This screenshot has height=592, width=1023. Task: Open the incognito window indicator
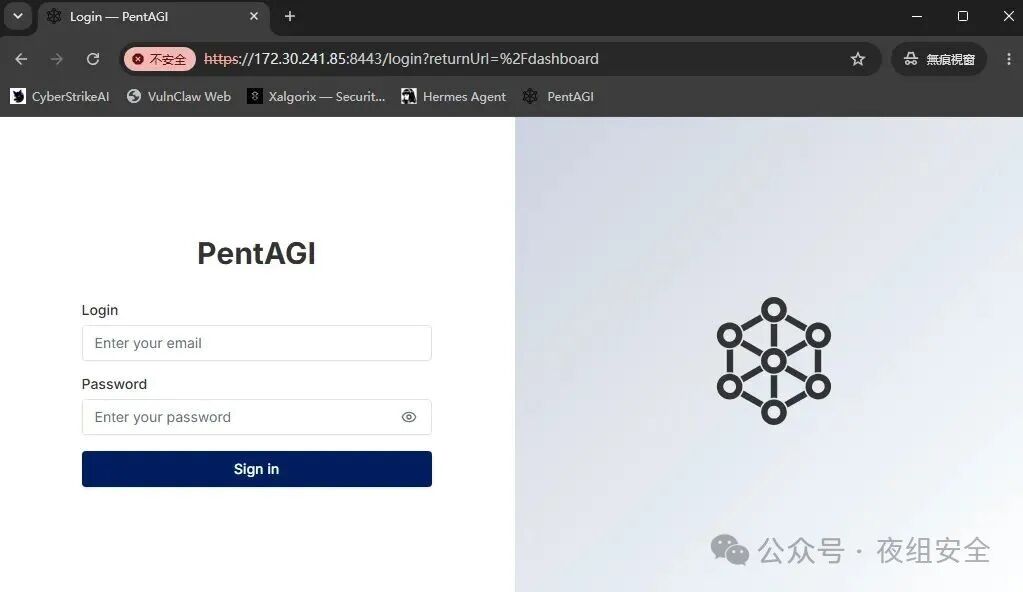click(x=939, y=59)
